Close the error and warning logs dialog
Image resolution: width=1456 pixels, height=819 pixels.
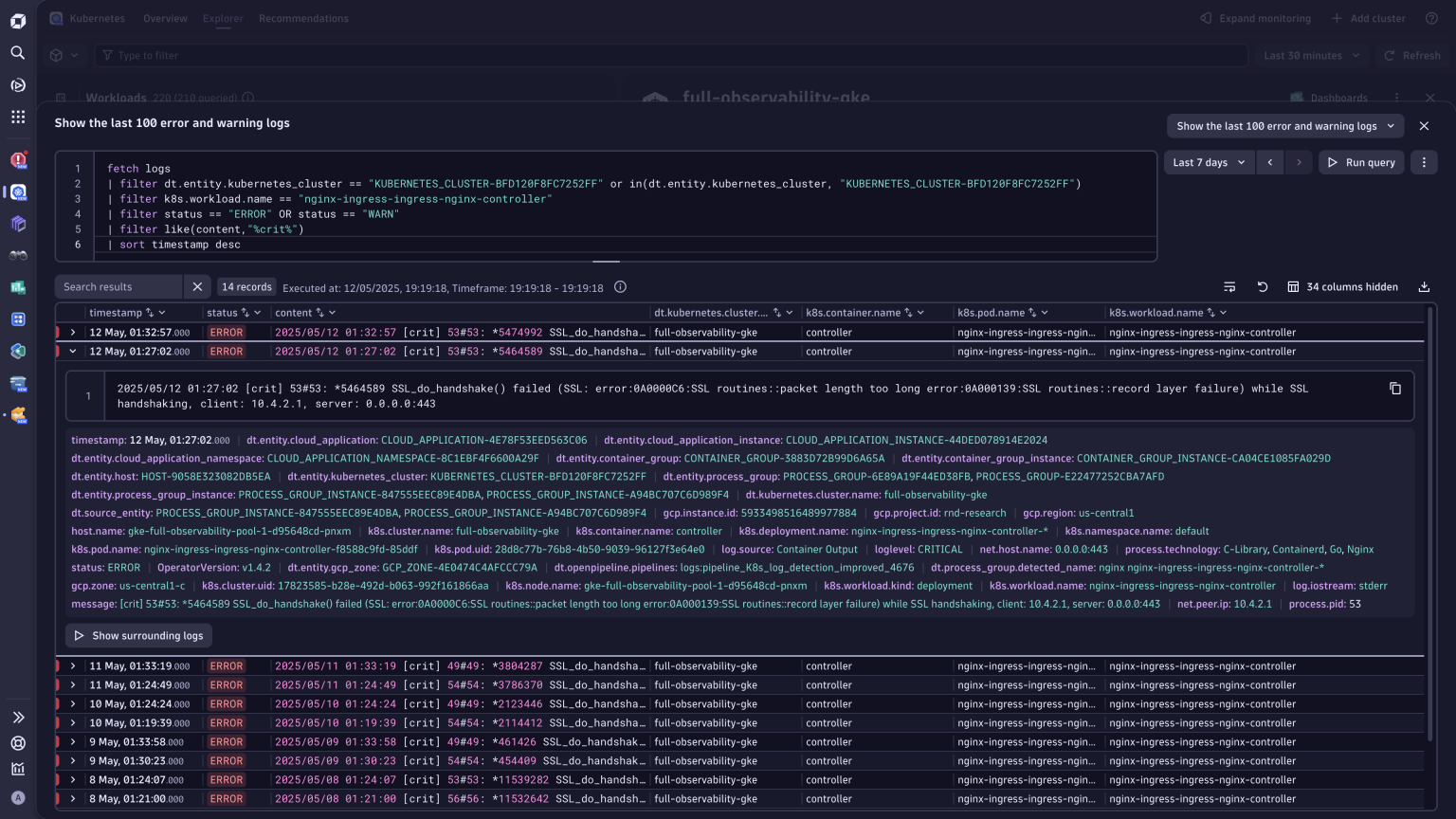click(x=1424, y=126)
